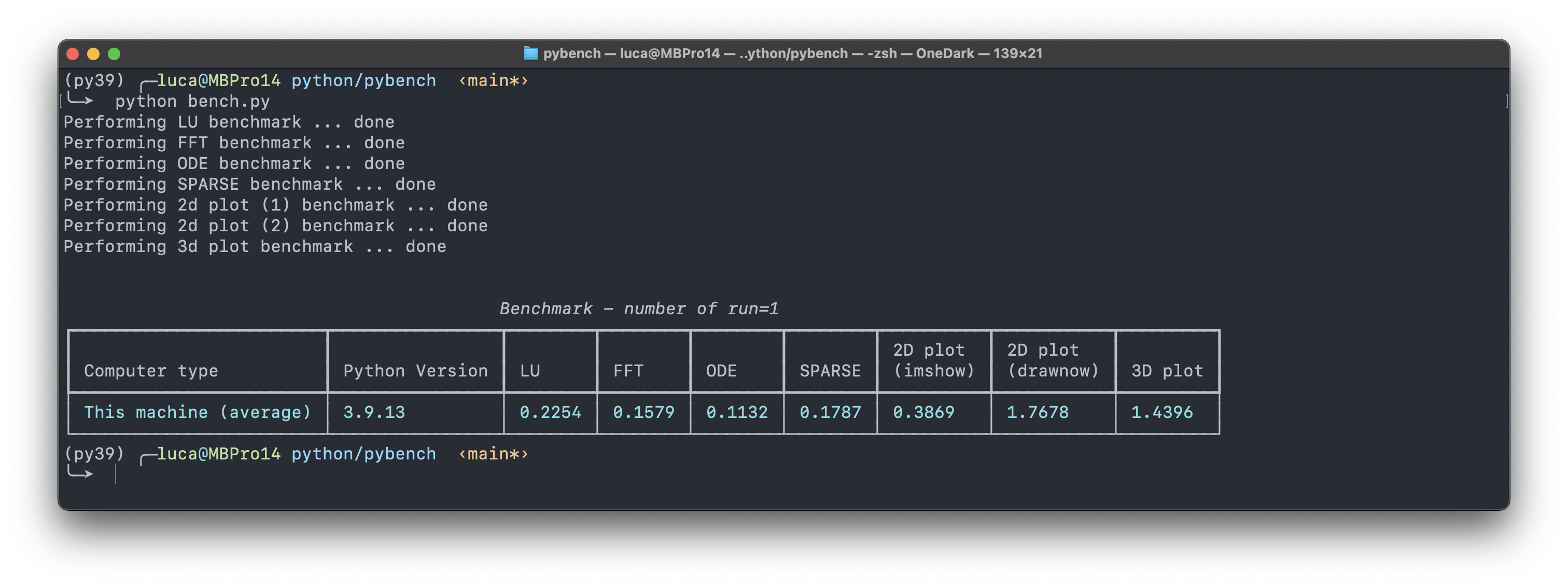Click the green zoom window button
Image resolution: width=1568 pixels, height=587 pixels.
coord(114,54)
